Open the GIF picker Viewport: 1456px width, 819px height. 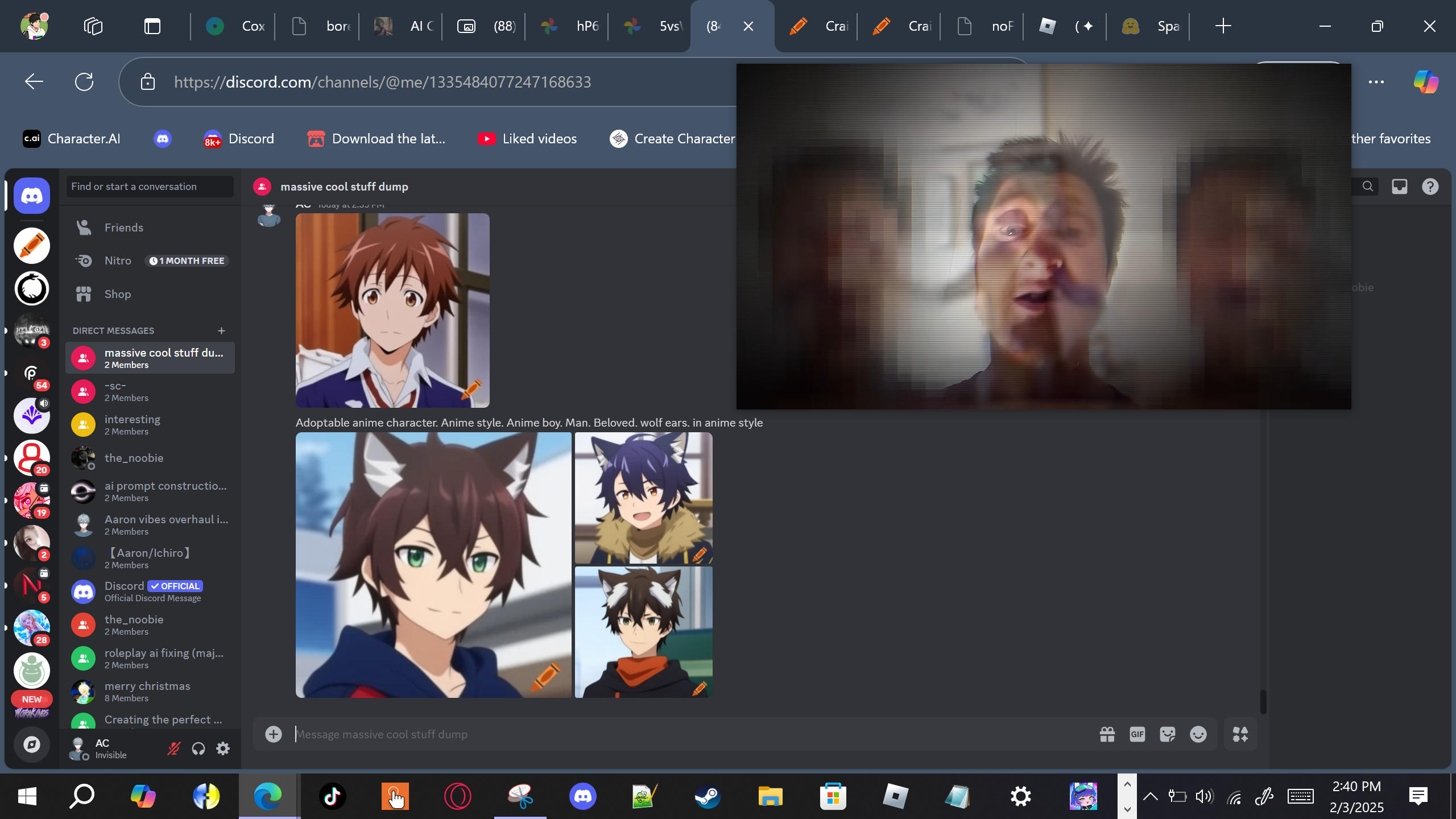(x=1137, y=734)
